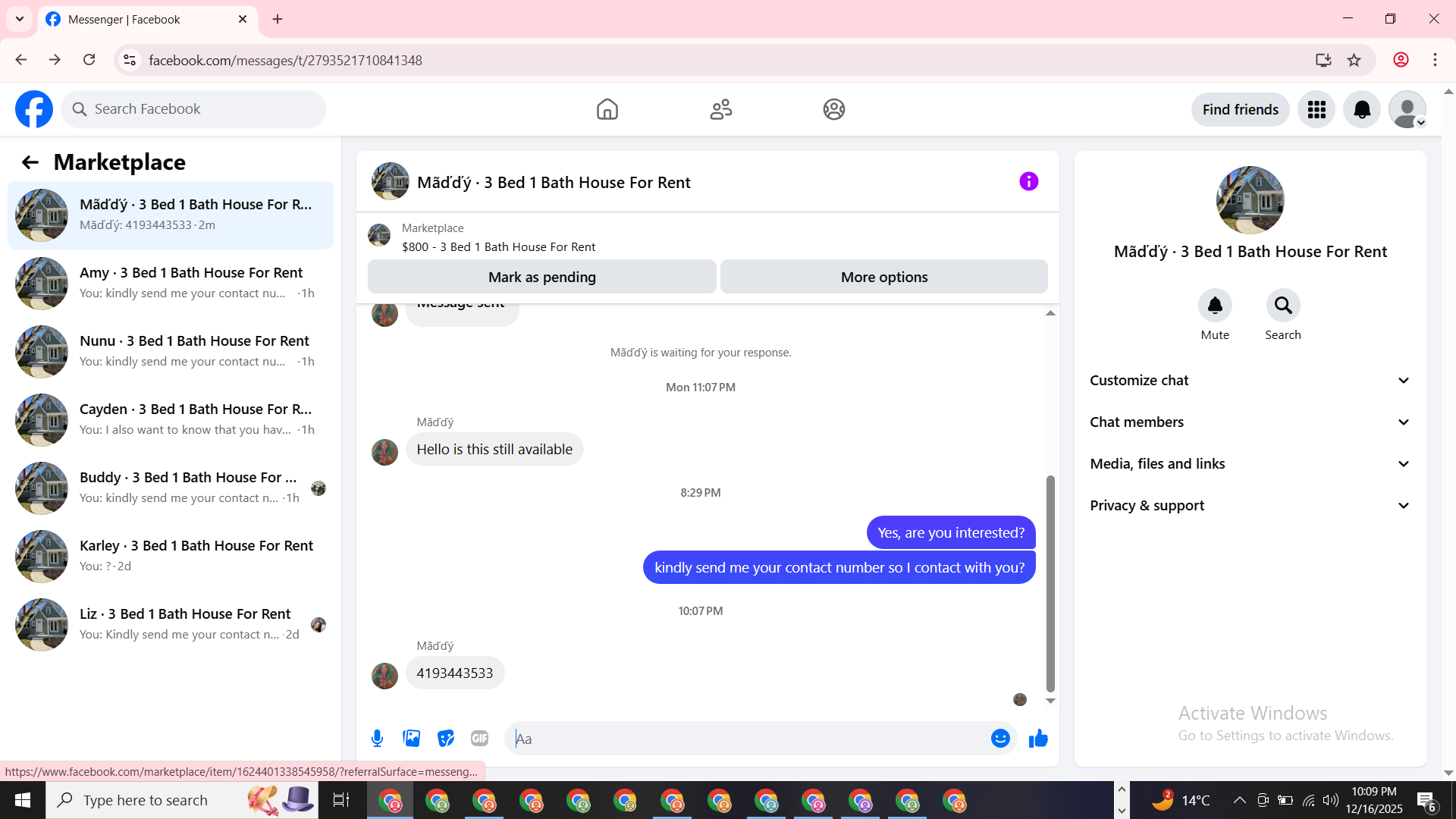Click Windows search box on taskbar
This screenshot has height=819, width=1456.
click(x=182, y=800)
